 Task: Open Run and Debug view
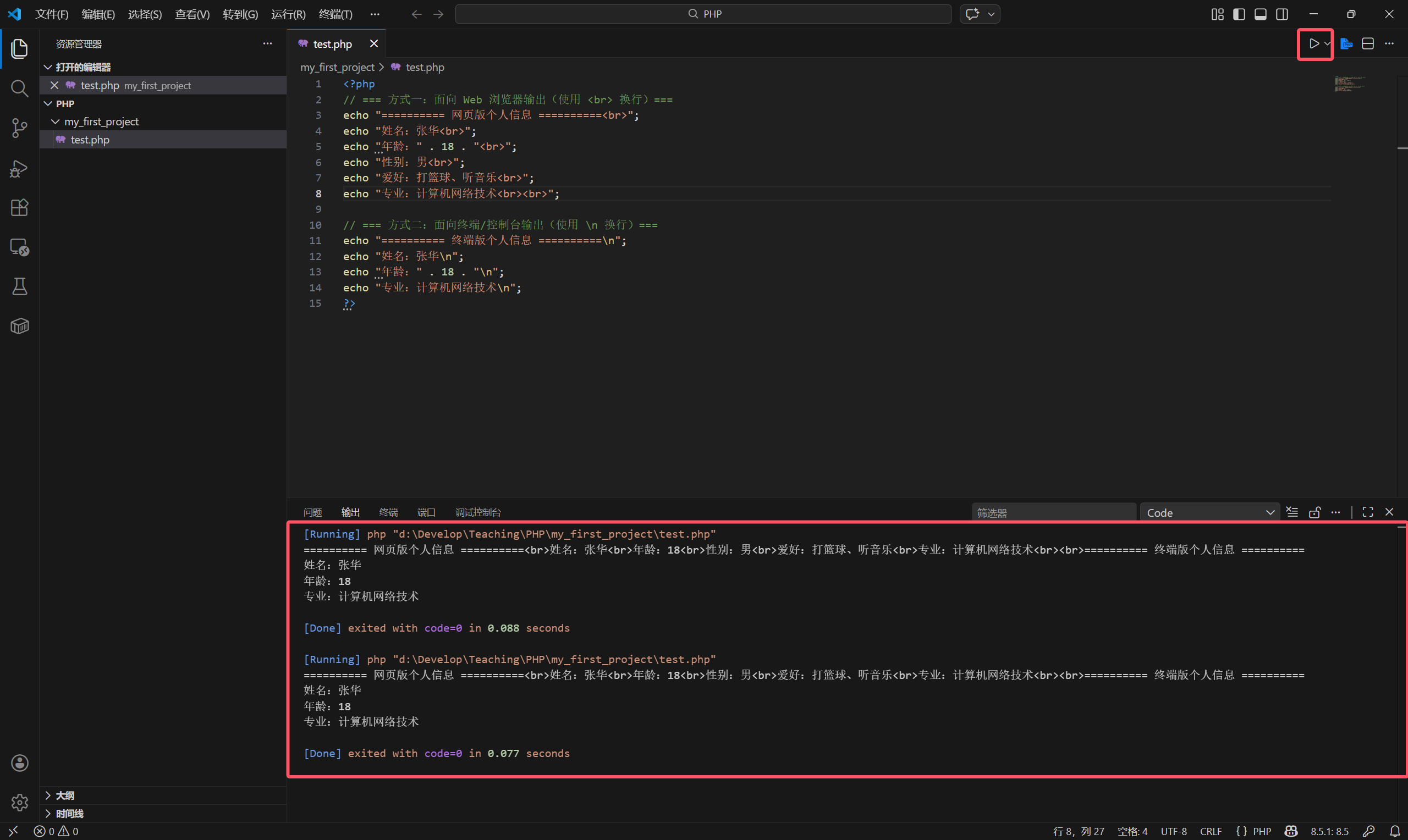pyautogui.click(x=19, y=168)
